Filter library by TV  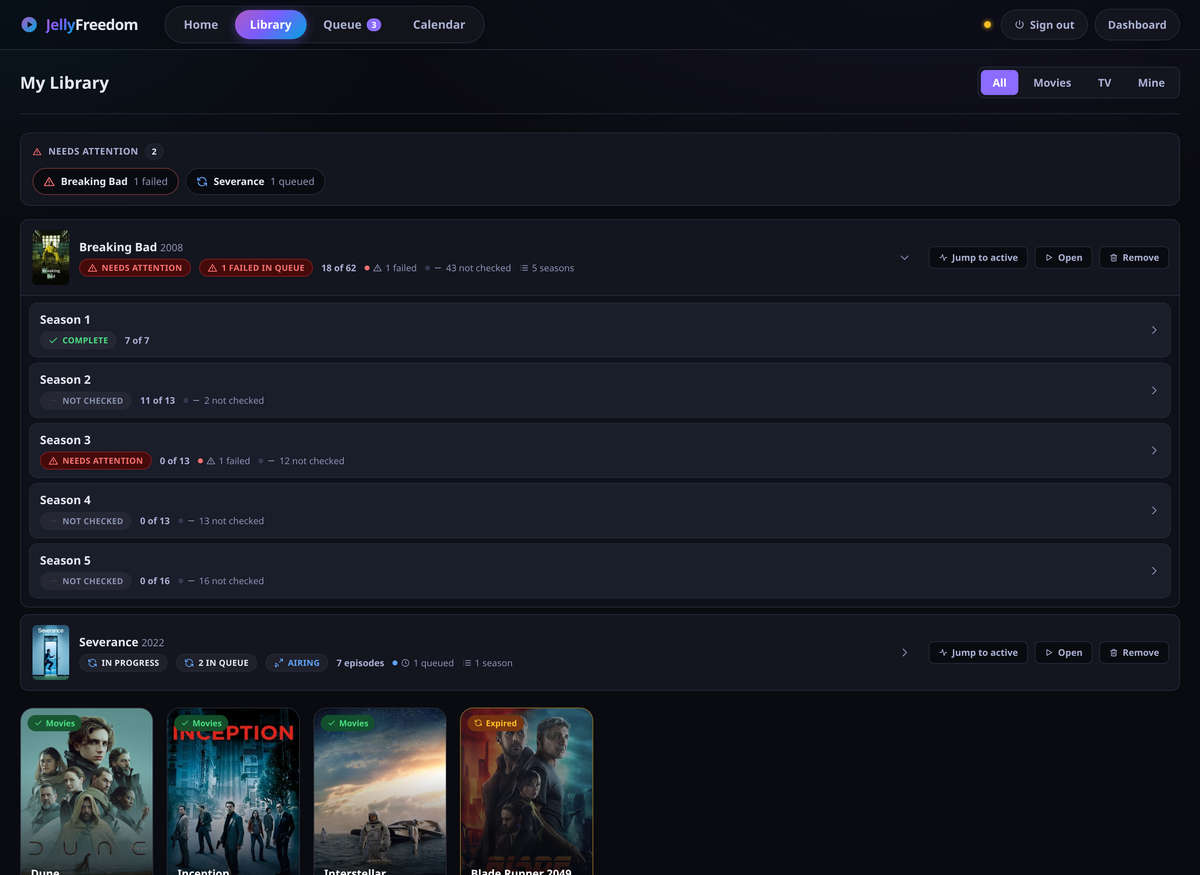[x=1104, y=83]
